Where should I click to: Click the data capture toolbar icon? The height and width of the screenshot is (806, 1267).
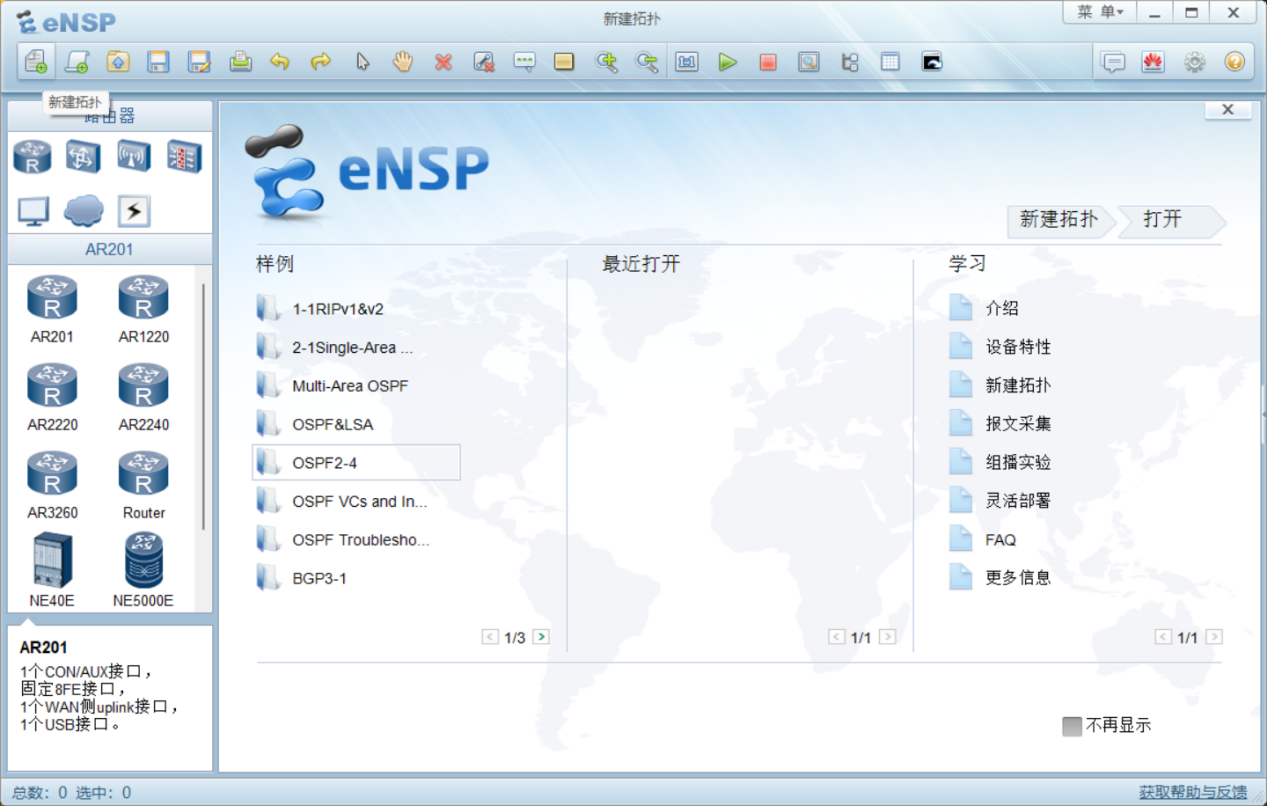coord(808,62)
